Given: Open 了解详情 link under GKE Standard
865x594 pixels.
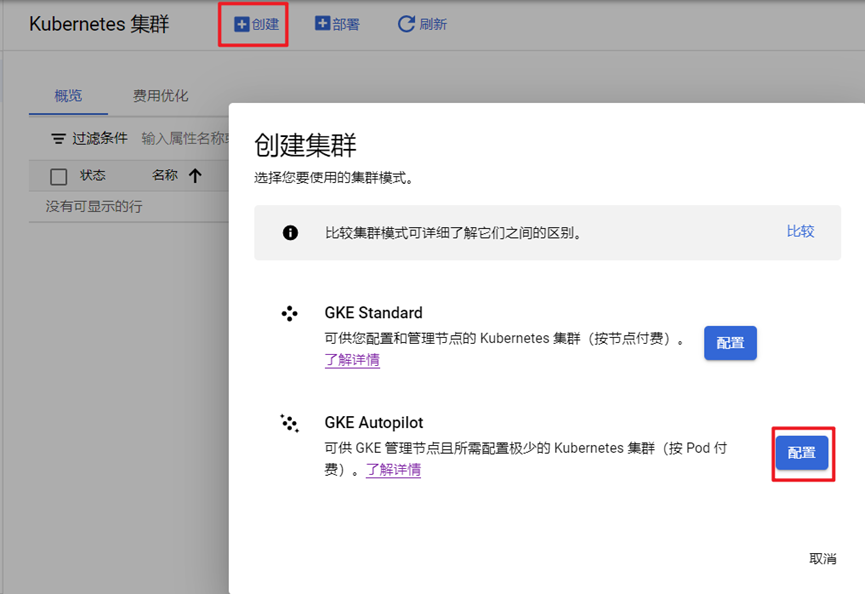Looking at the screenshot, I should tap(353, 360).
